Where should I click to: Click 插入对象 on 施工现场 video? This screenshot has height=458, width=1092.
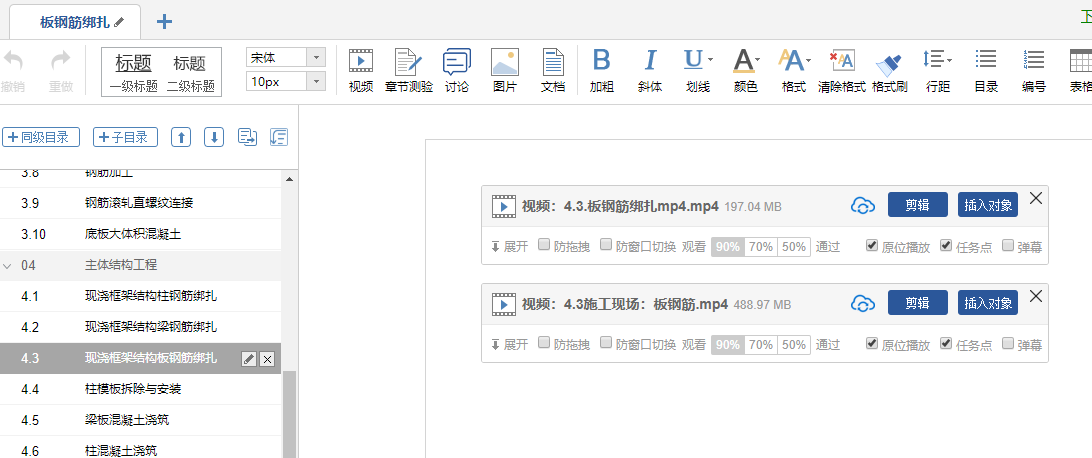(x=987, y=303)
